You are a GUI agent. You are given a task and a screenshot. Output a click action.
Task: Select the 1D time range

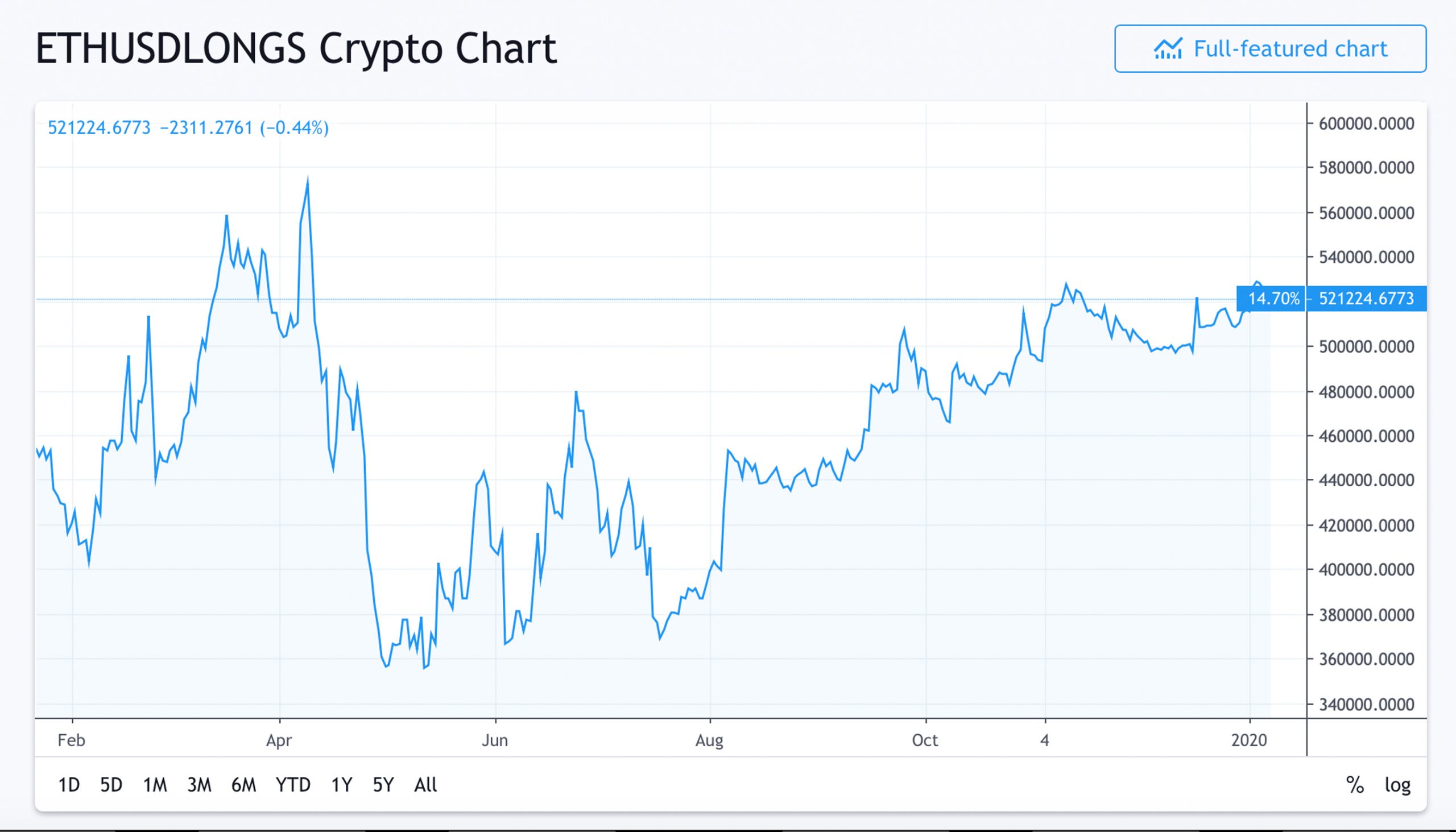click(x=69, y=785)
